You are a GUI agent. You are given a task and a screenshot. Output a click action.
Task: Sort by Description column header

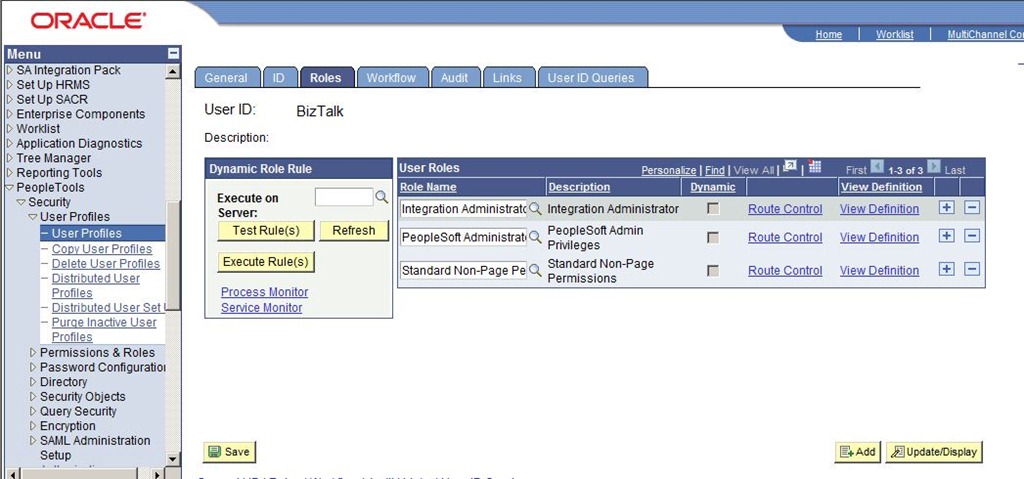tap(579, 187)
